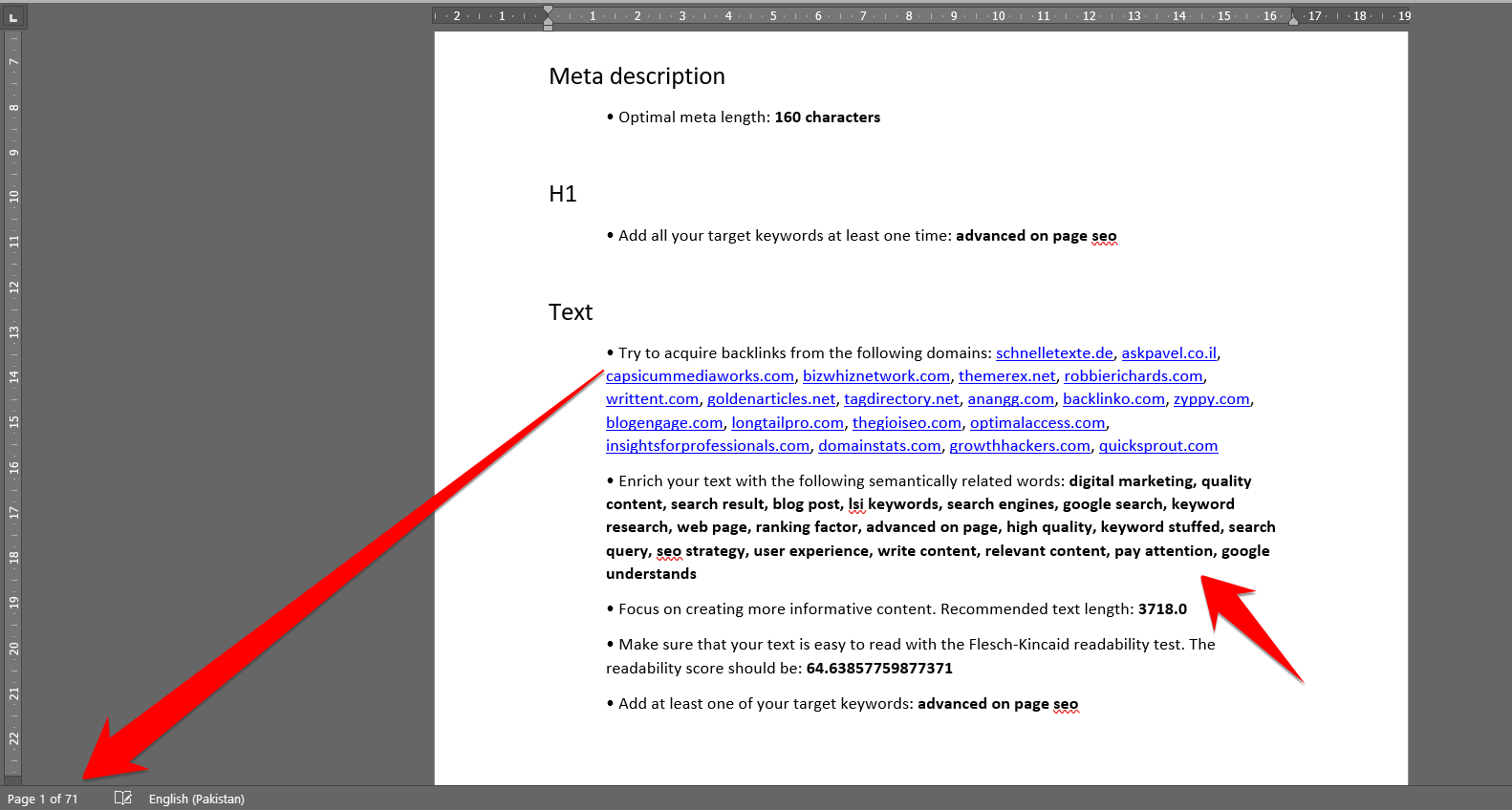Image resolution: width=1512 pixels, height=810 pixels.
Task: Open the schnelletexte.de hyperlink
Action: (1053, 353)
